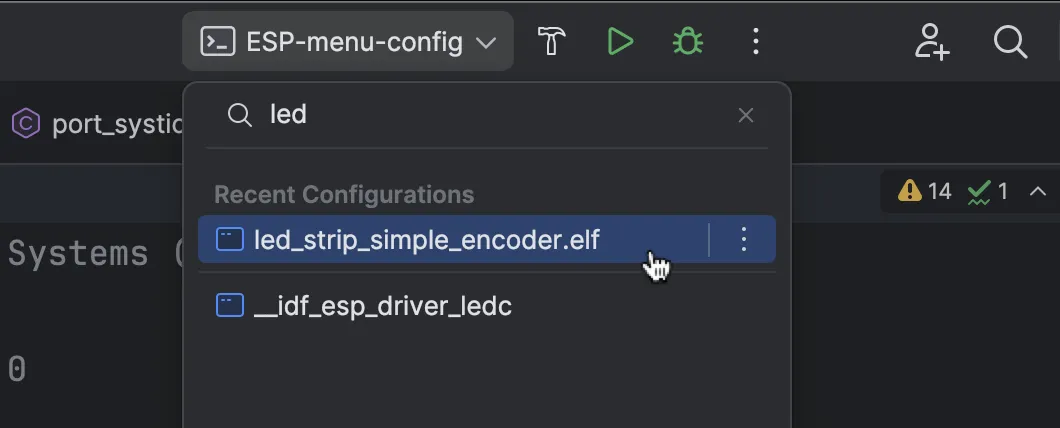The height and width of the screenshot is (428, 1060).
Task: Choose the __idf_esp_driver_ledc configuration
Action: click(383, 305)
